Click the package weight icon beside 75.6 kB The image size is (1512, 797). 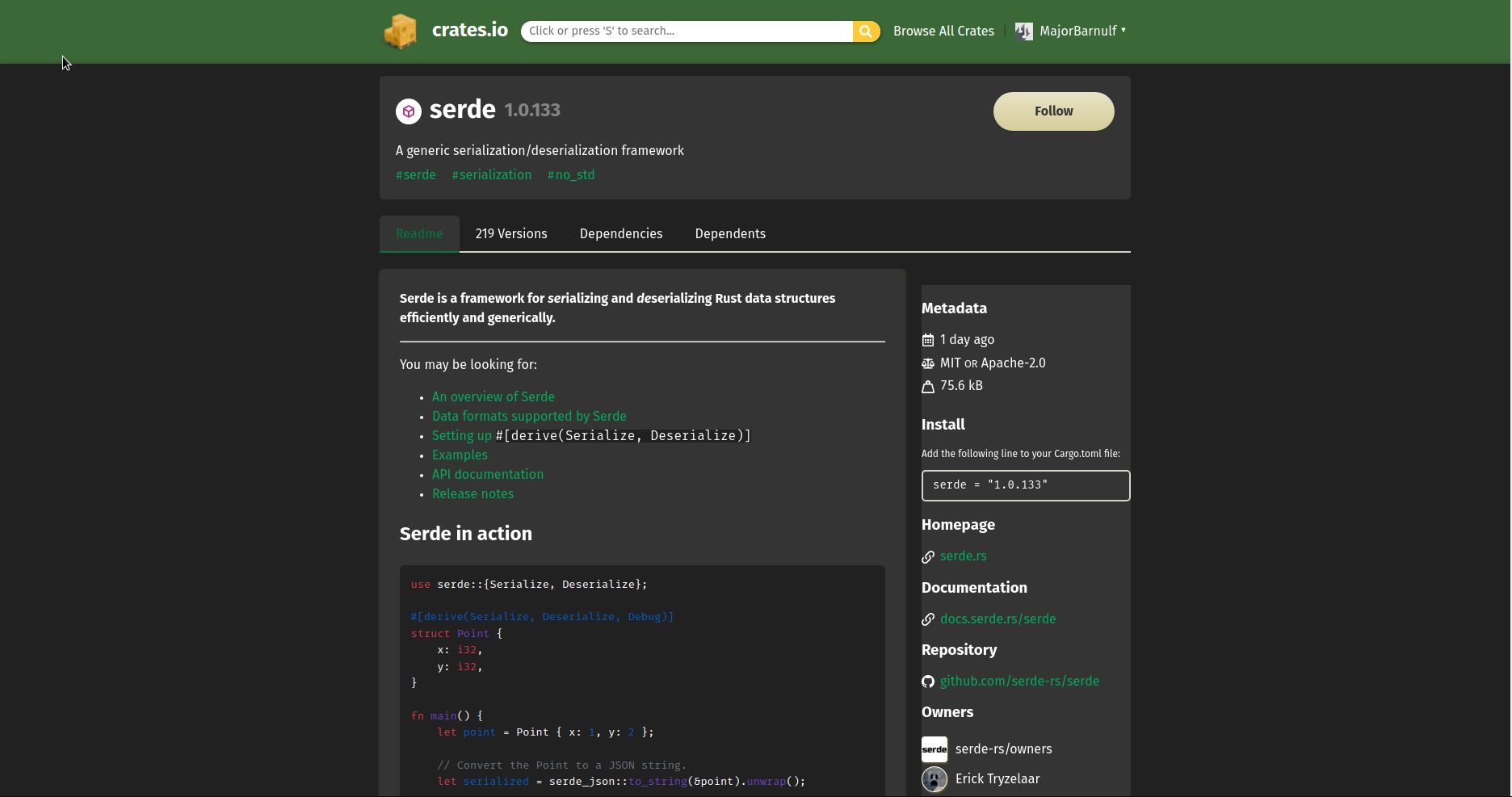click(x=928, y=387)
